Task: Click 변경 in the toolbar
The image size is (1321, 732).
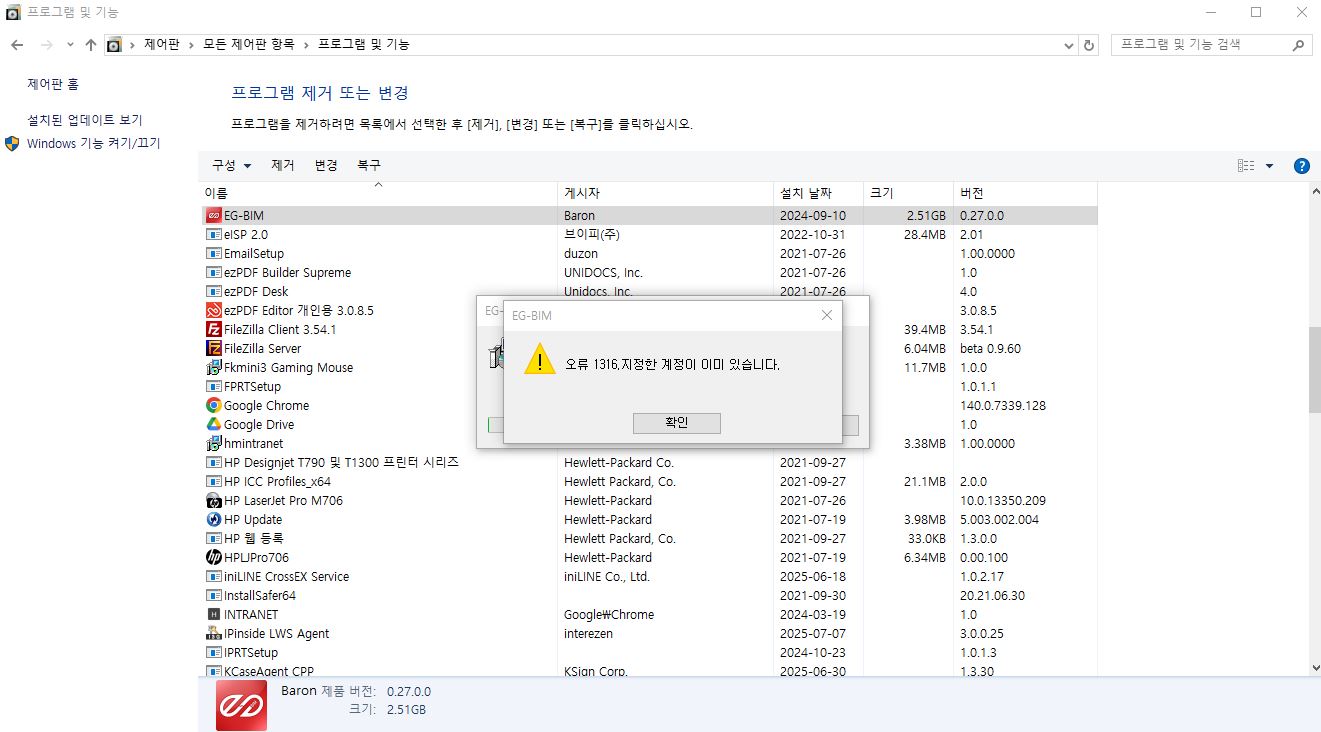Action: (326, 166)
